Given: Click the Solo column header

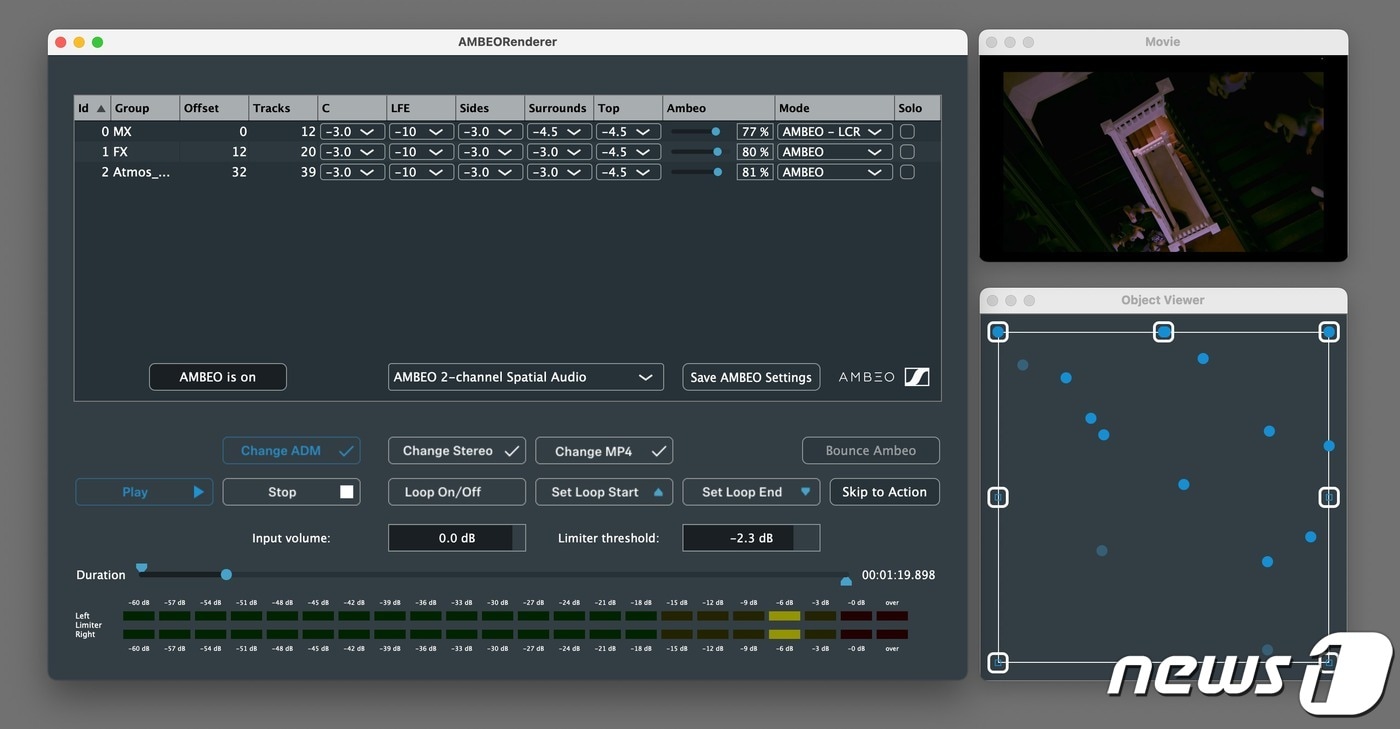Looking at the screenshot, I should [917, 108].
